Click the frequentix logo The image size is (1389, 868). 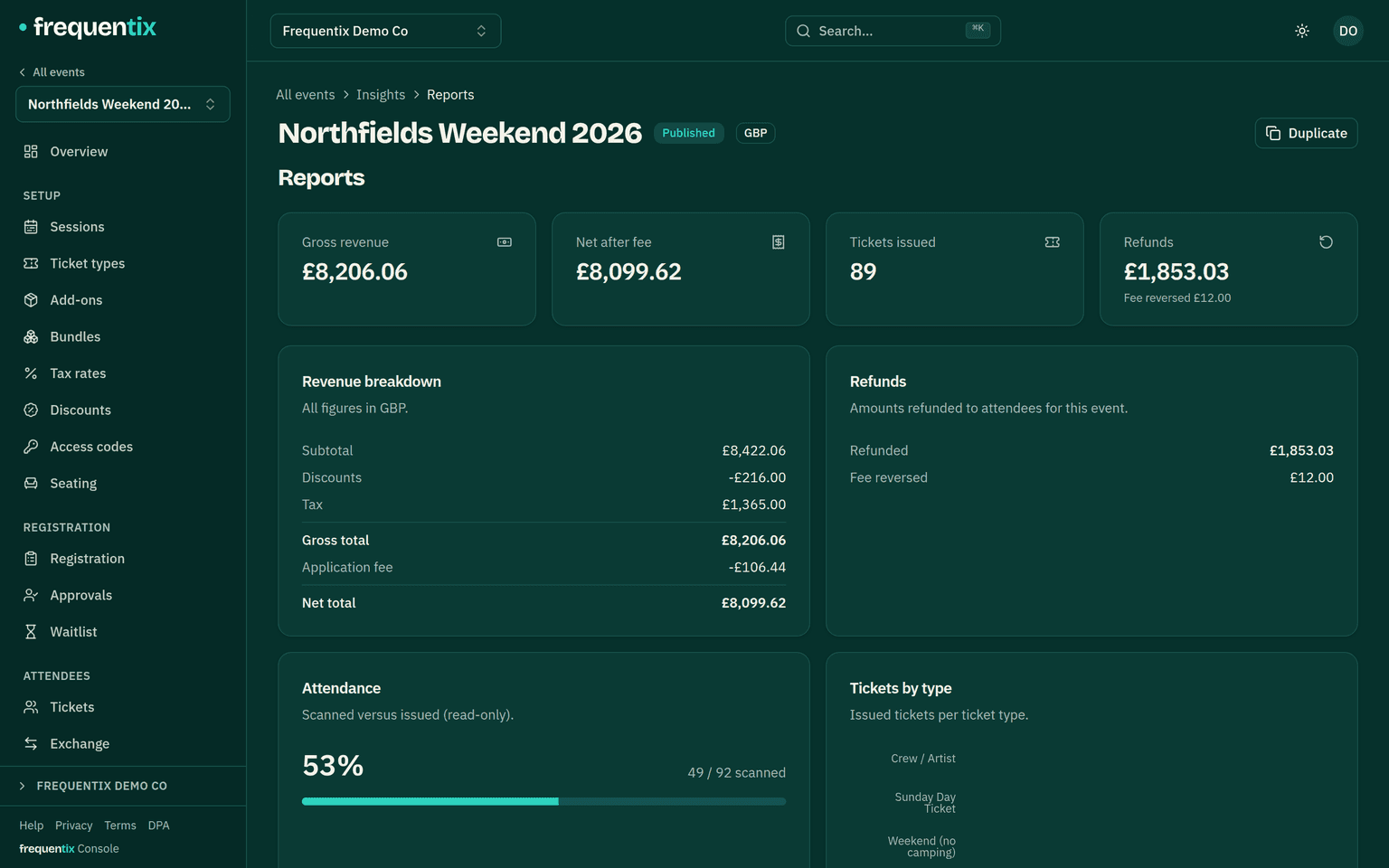click(x=88, y=27)
